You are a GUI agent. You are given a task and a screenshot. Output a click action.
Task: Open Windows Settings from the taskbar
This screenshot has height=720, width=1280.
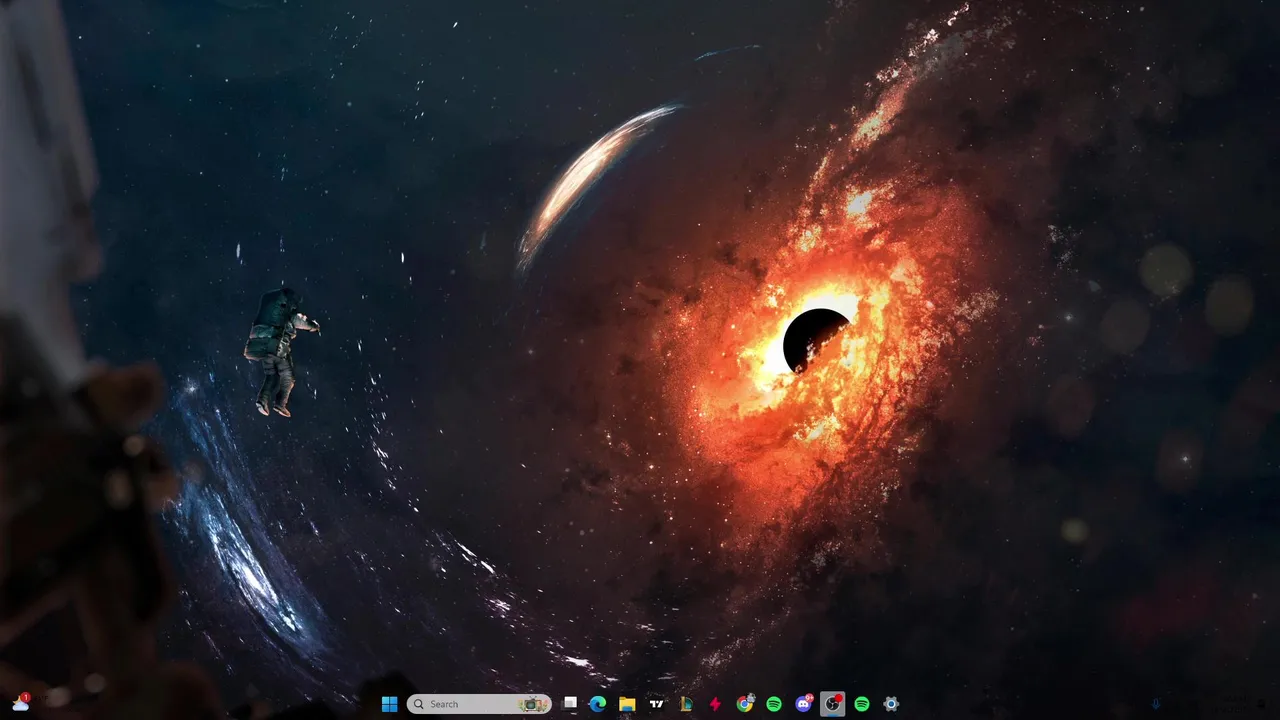coord(891,704)
